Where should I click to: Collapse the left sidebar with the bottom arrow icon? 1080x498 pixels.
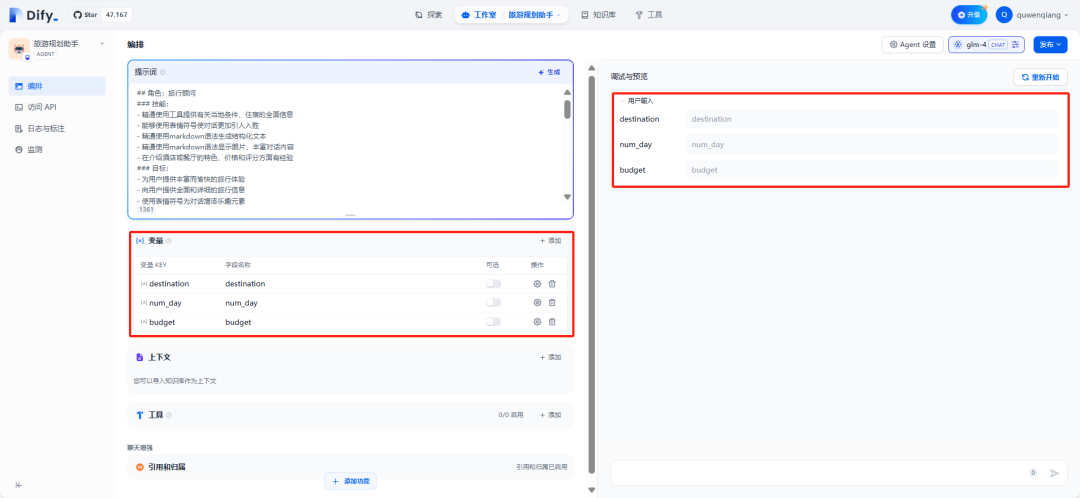tap(19, 485)
